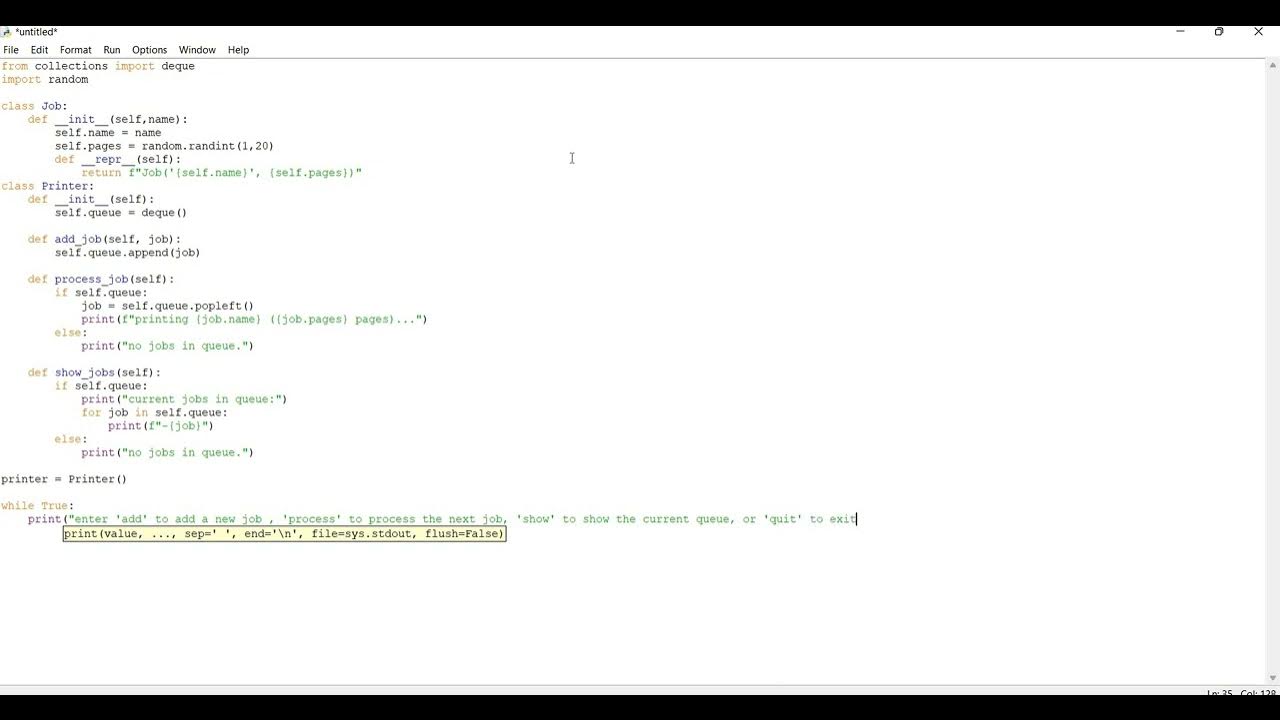
Task: Click the return f"Job(...)" line
Action: pyautogui.click(x=222, y=173)
